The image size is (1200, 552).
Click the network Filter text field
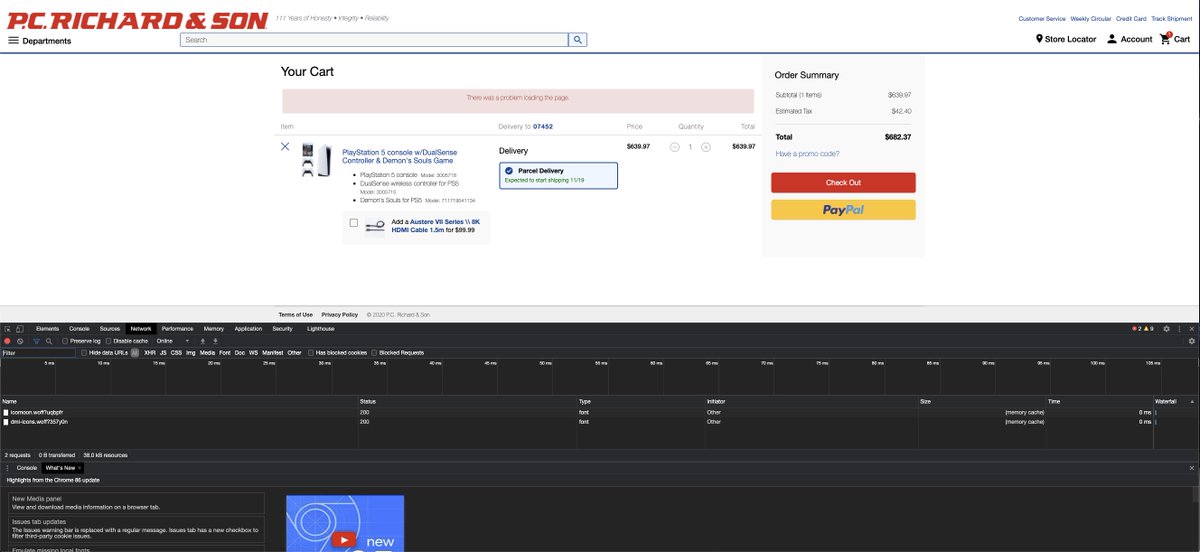tap(38, 353)
